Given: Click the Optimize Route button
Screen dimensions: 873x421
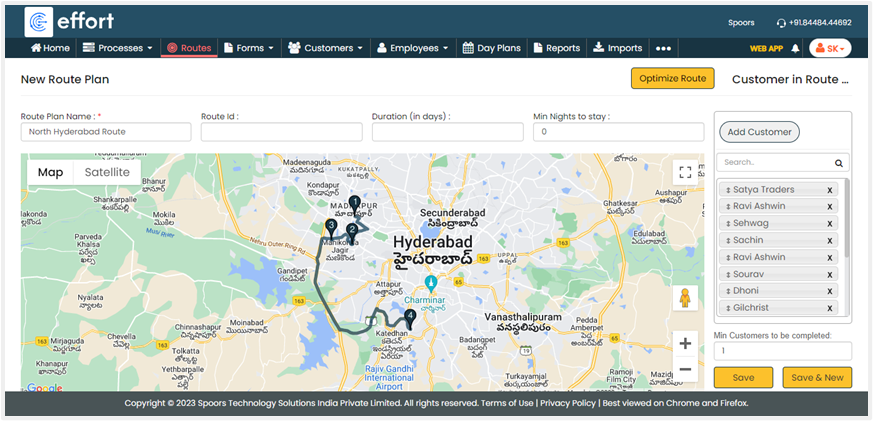Looking at the screenshot, I should 672,79.
